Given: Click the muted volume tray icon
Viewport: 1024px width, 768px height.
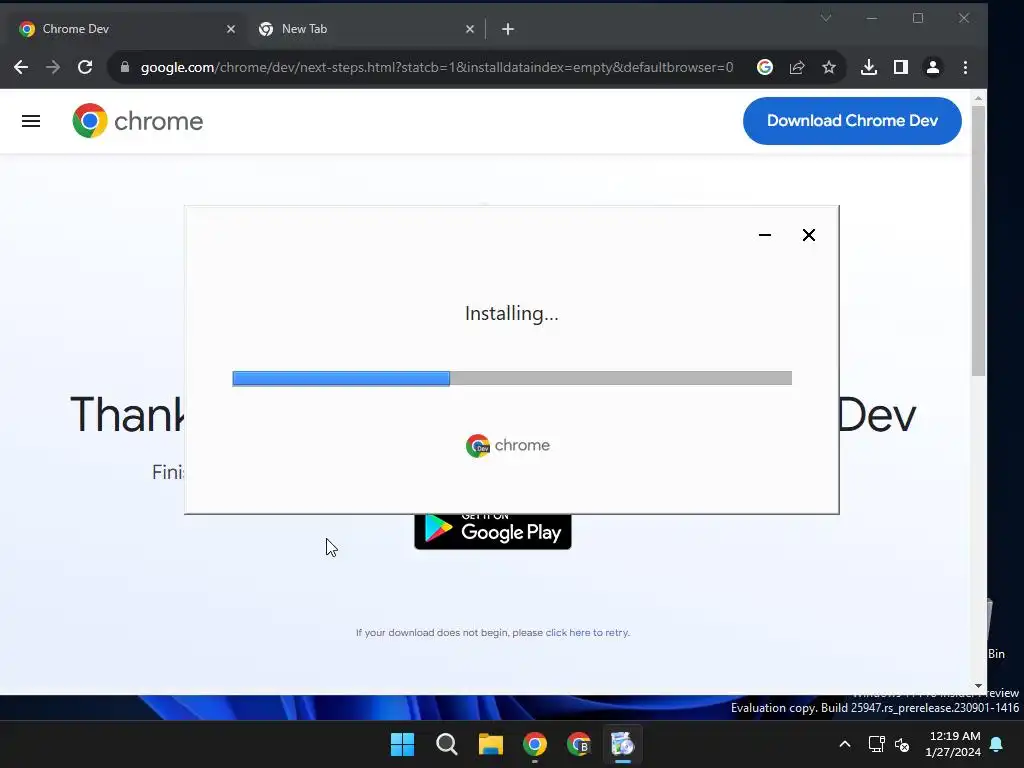Looking at the screenshot, I should click(x=902, y=744).
